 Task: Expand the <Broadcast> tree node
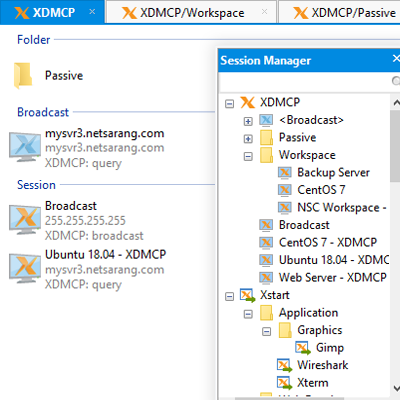(248, 121)
